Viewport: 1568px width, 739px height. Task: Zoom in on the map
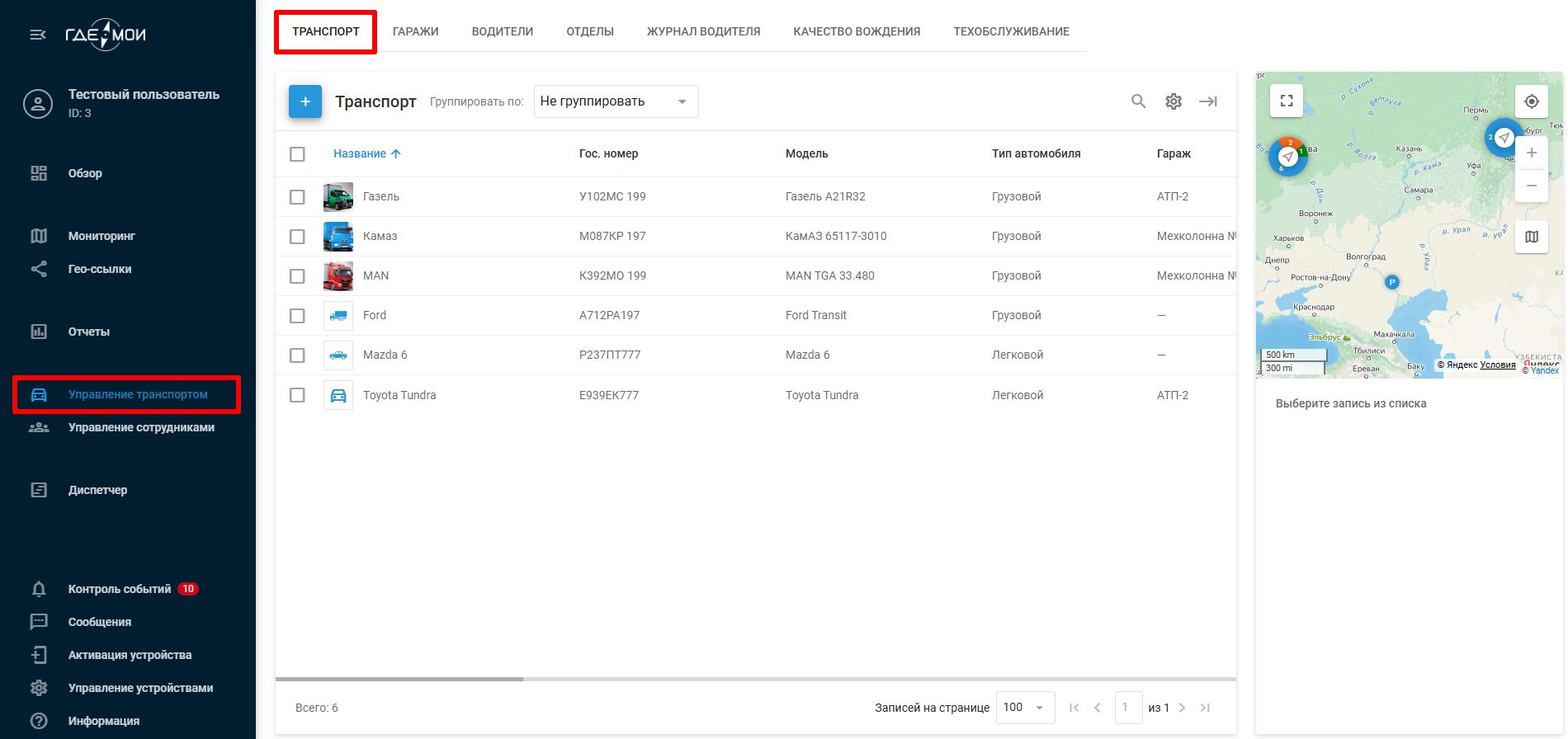(x=1532, y=153)
